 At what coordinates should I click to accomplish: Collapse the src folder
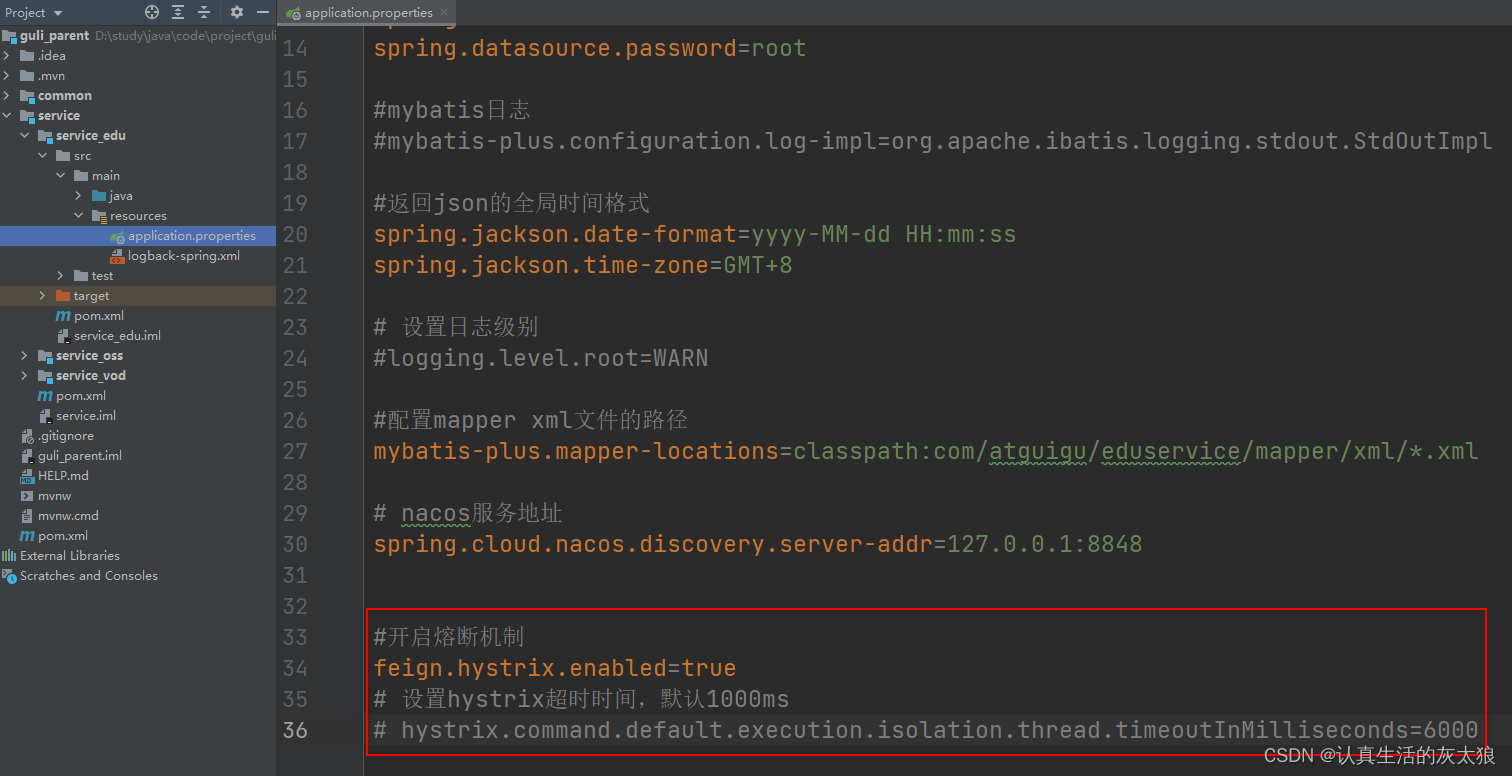coord(43,156)
